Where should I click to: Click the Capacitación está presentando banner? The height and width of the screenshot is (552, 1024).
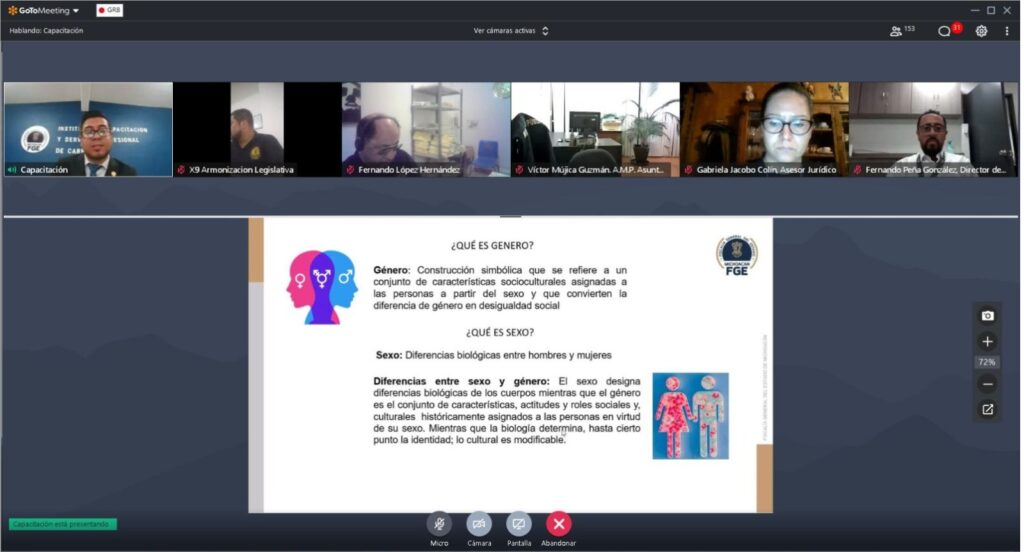pos(63,524)
